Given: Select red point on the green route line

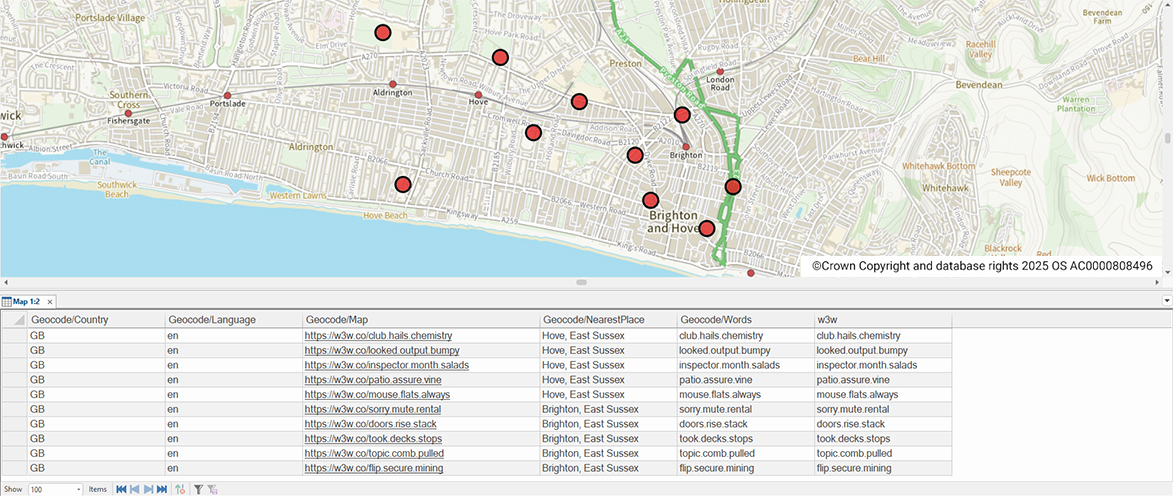Looking at the screenshot, I should (x=732, y=186).
